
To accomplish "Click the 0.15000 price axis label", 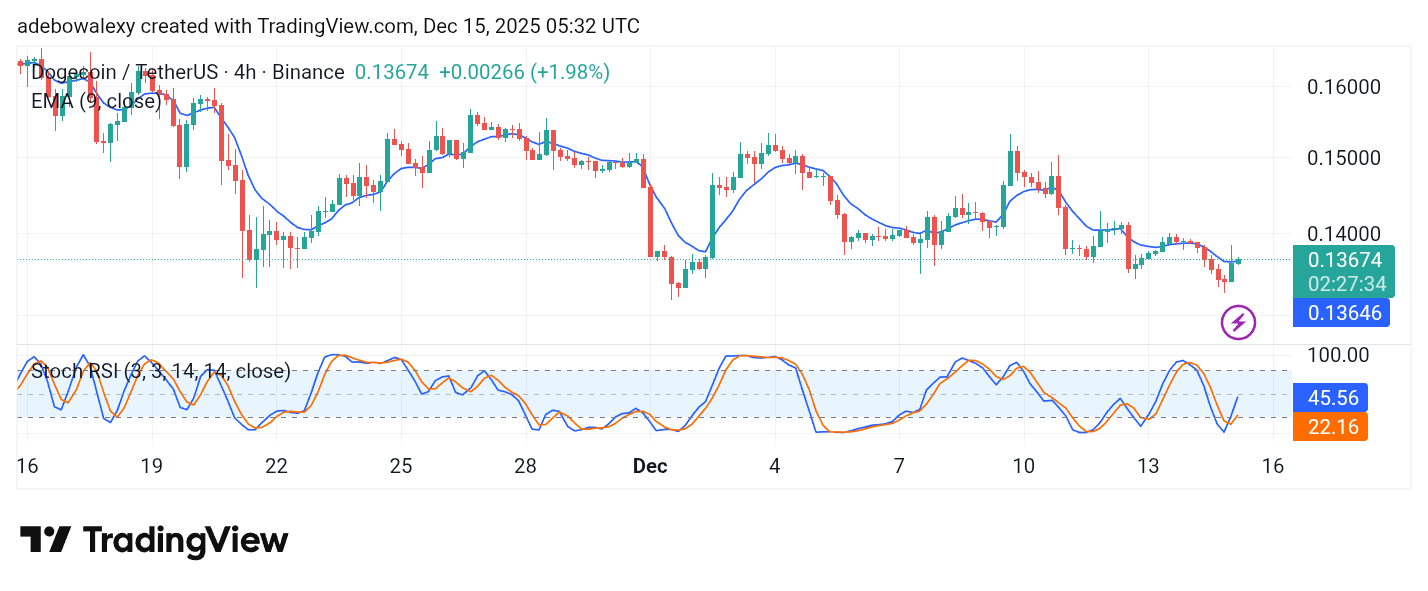I will (1344, 158).
